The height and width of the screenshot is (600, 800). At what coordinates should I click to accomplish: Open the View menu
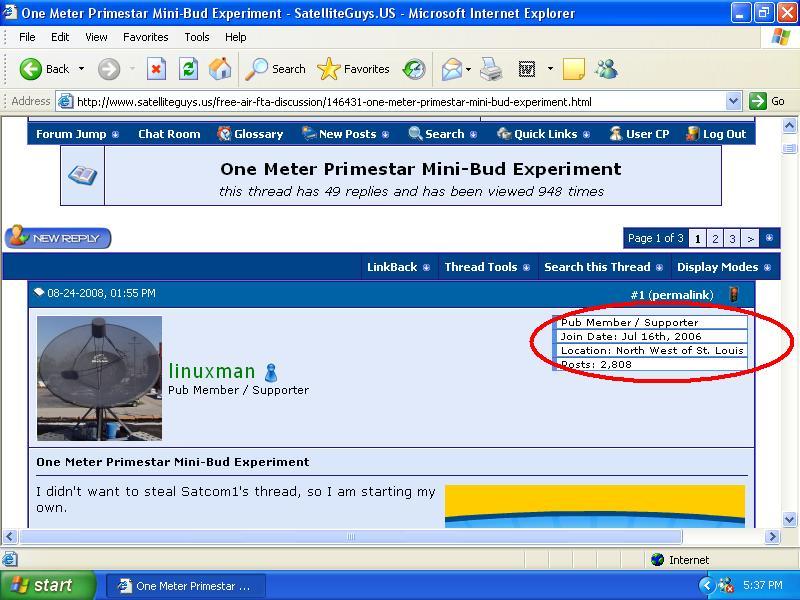coord(96,37)
